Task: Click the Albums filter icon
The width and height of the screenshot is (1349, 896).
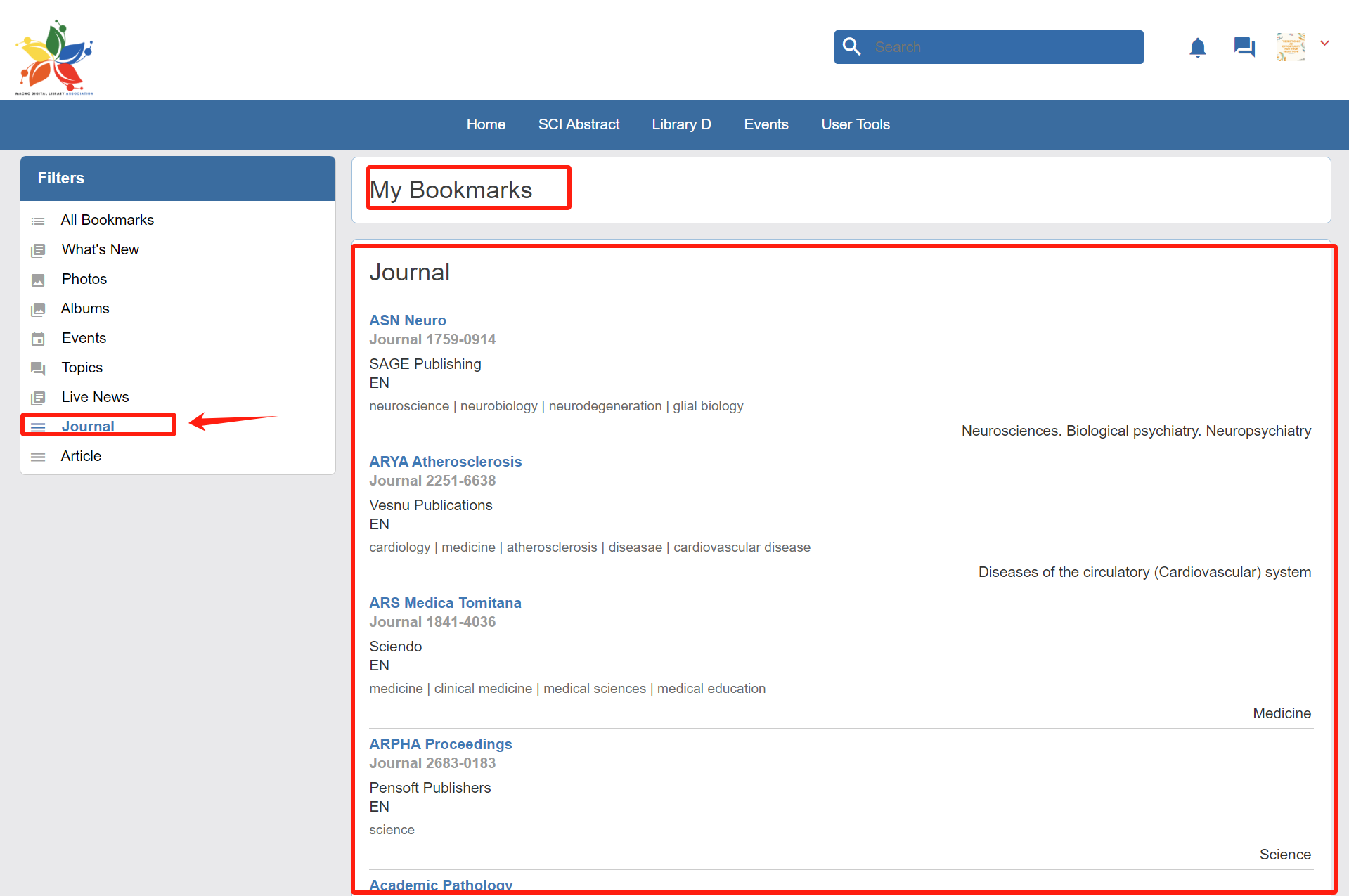Action: click(38, 309)
